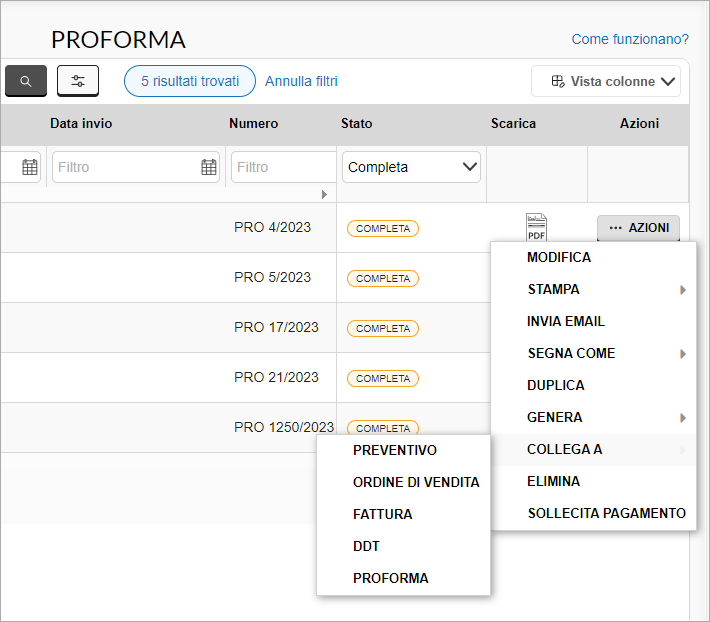The width and height of the screenshot is (710, 622).
Task: Open Vista colonne column view menu
Action: (606, 81)
